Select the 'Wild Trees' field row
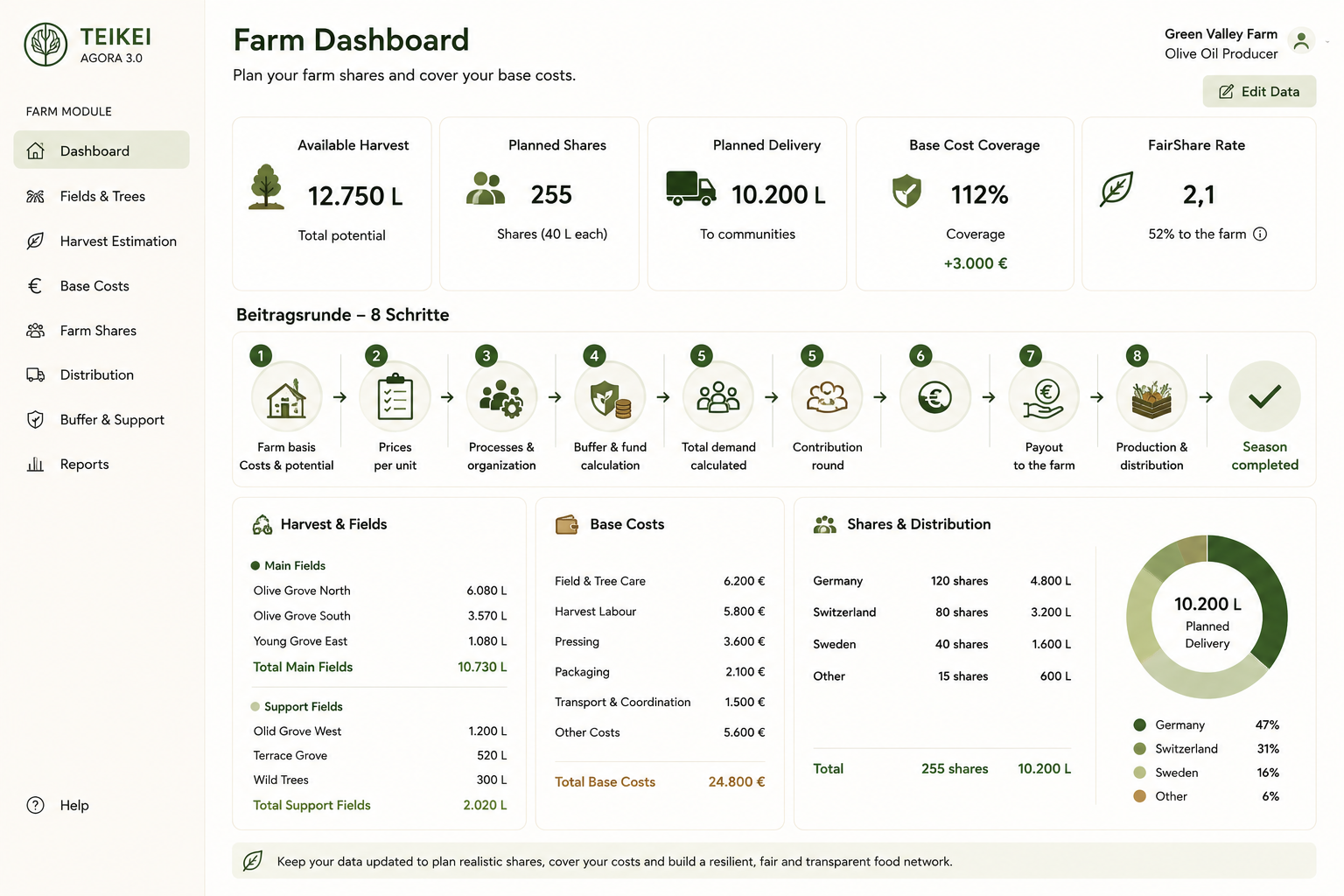This screenshot has height=896, width=1344. tap(380, 780)
